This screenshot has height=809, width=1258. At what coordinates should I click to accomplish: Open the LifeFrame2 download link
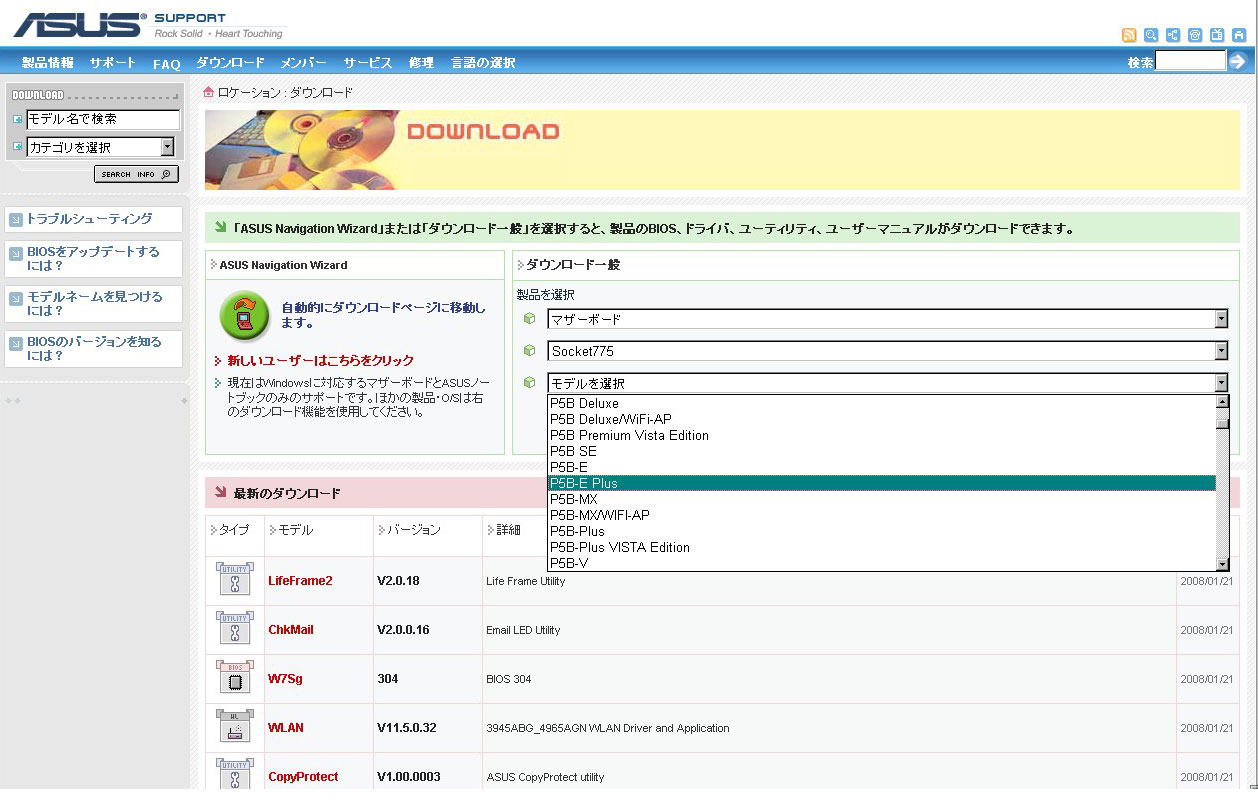coord(300,581)
